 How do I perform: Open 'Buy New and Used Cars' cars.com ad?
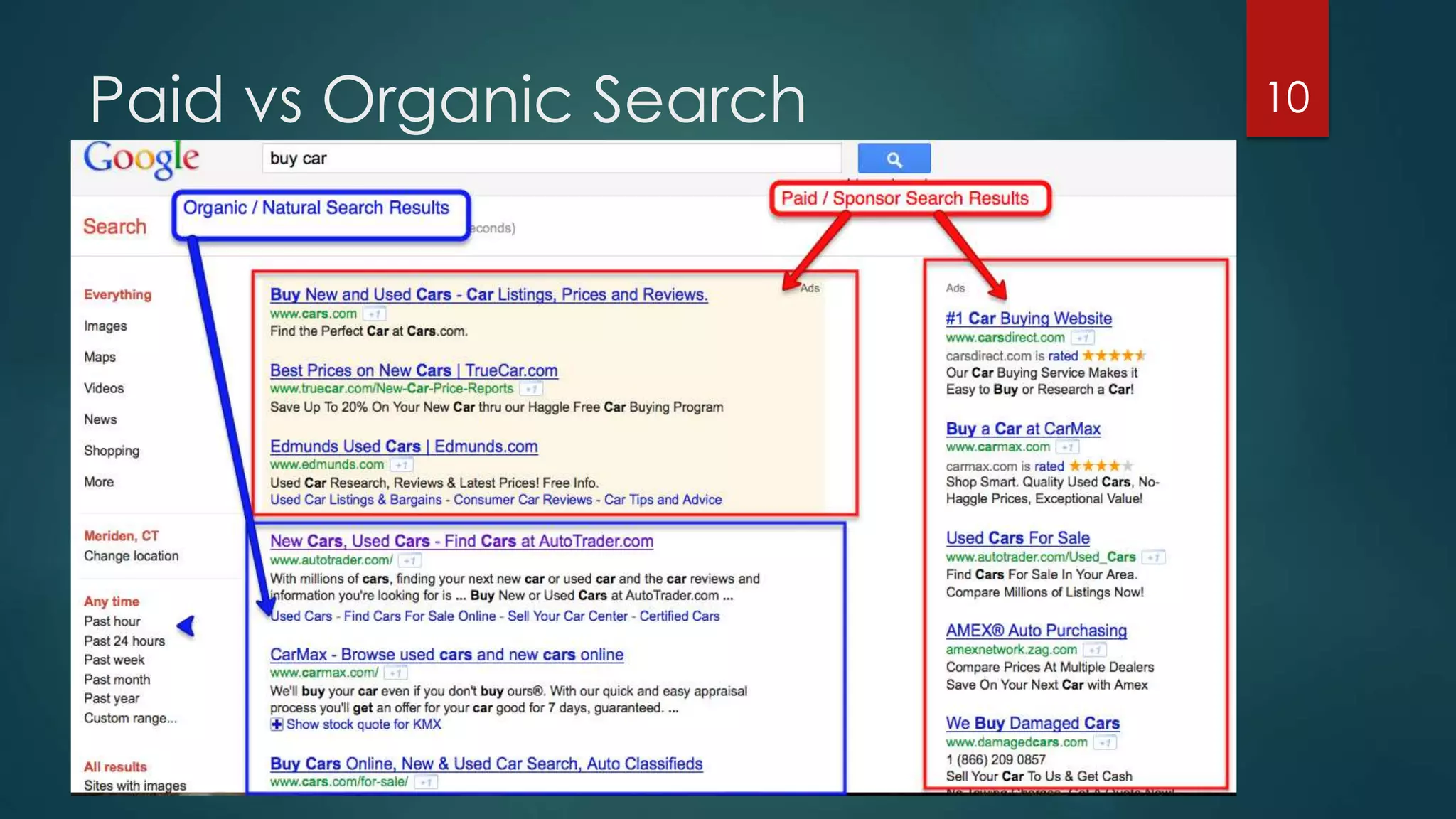click(x=489, y=294)
